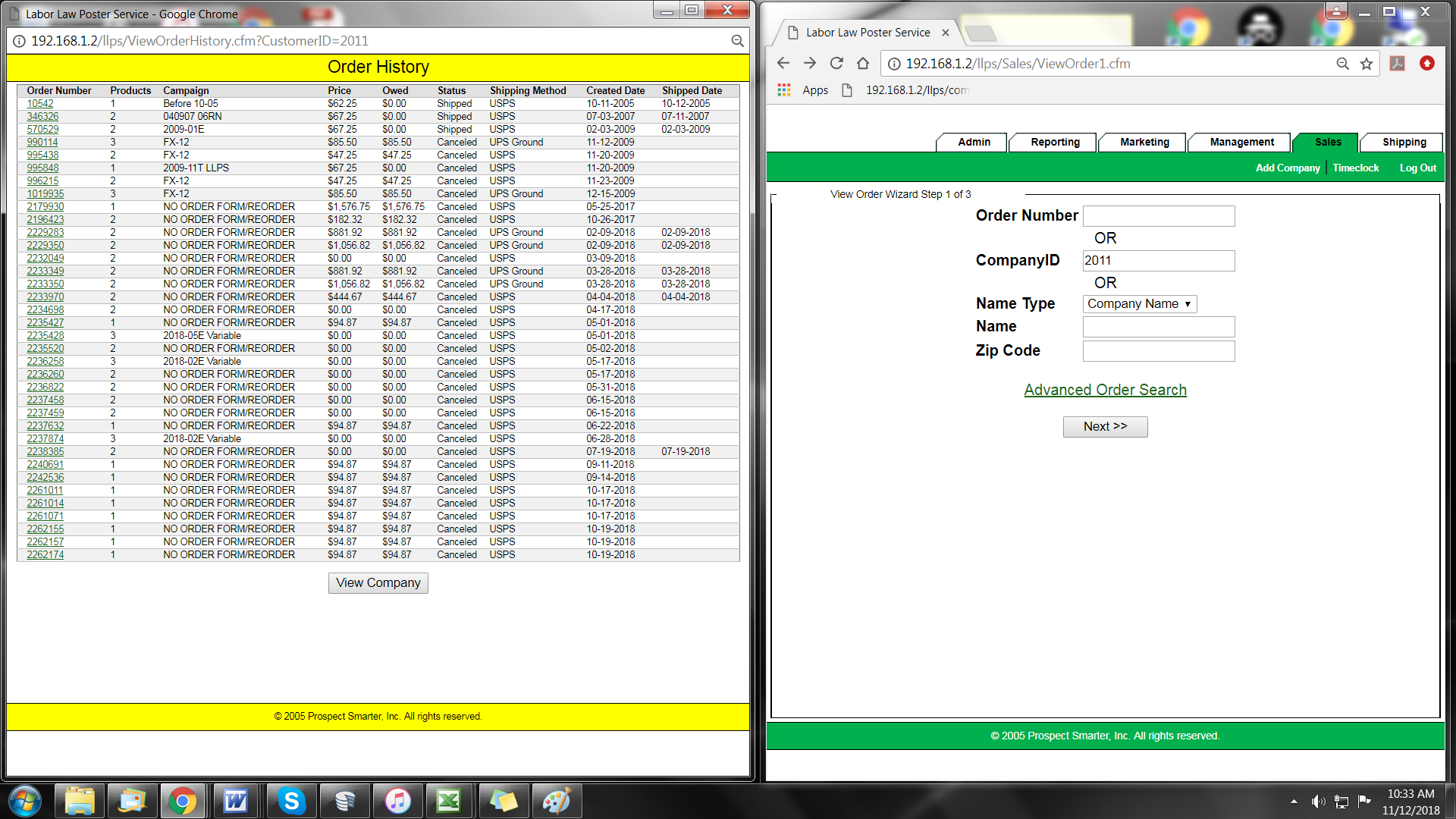The height and width of the screenshot is (819, 1456).
Task: Open Microsoft Word taskbar icon
Action: 235,801
